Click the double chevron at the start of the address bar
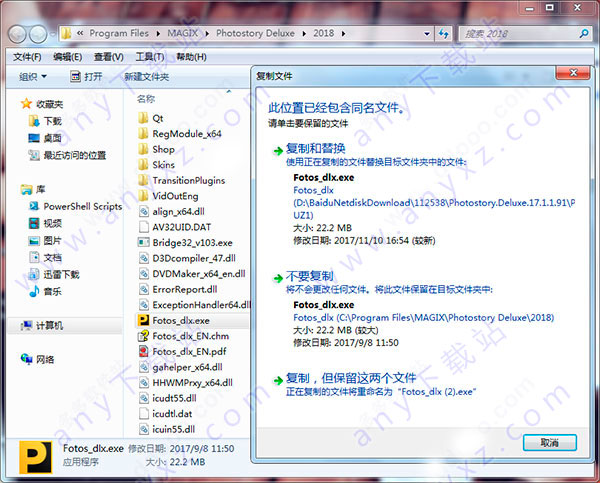The height and width of the screenshot is (483, 600). coord(80,33)
